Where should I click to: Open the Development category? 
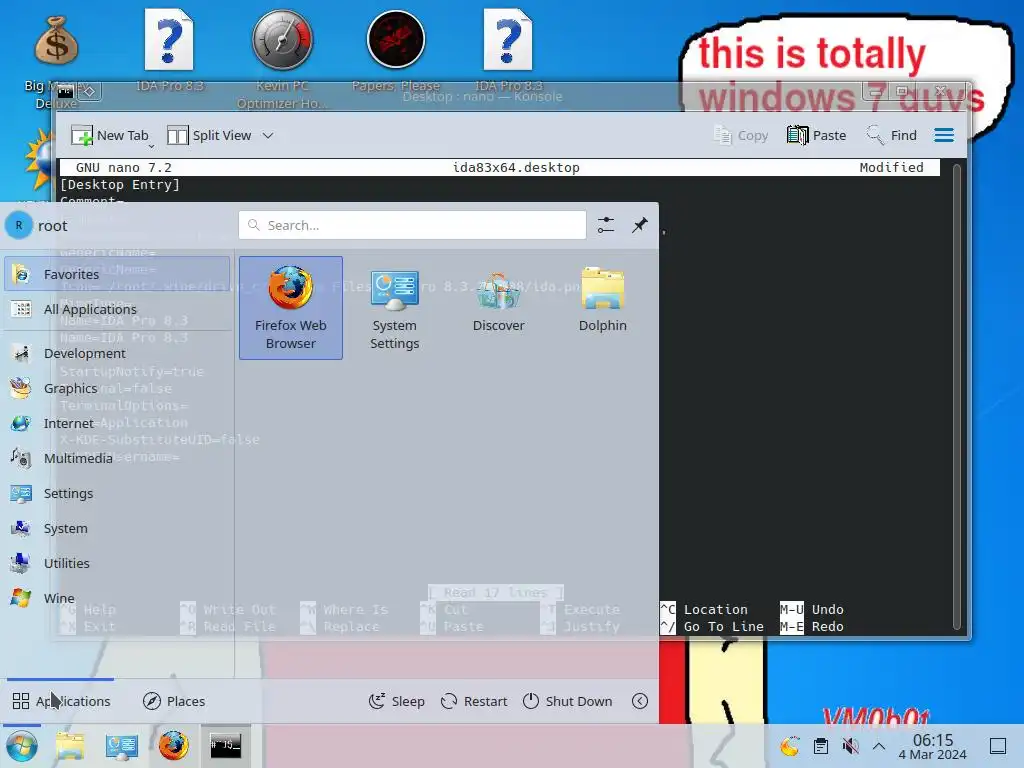(117, 353)
